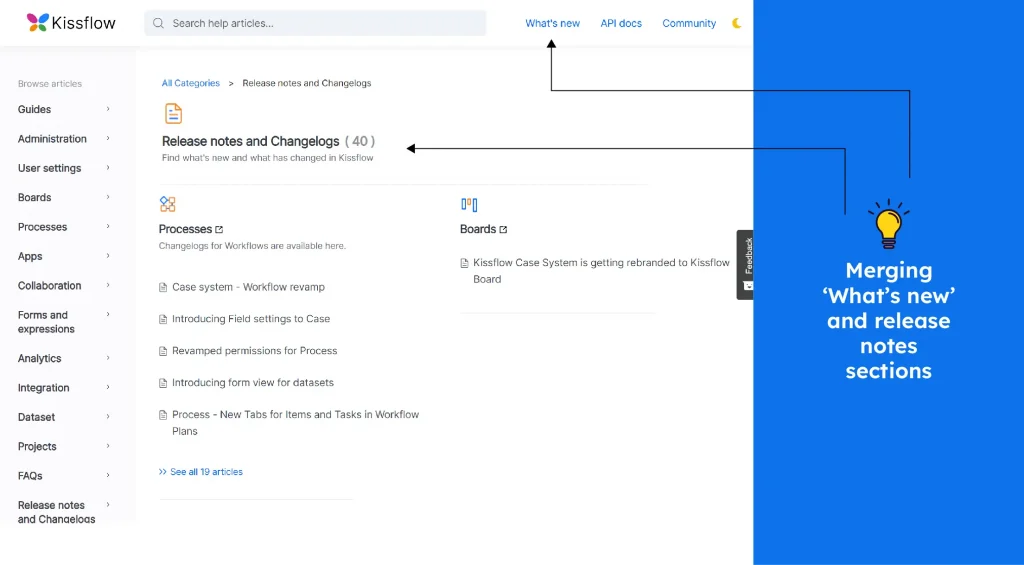Click the double chevron before See all articles

[163, 472]
